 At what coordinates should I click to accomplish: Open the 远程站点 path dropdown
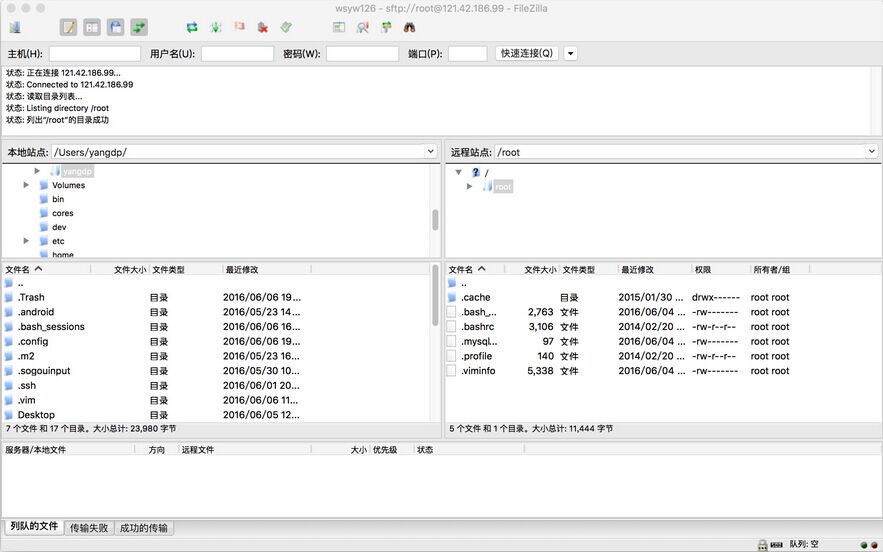point(872,152)
